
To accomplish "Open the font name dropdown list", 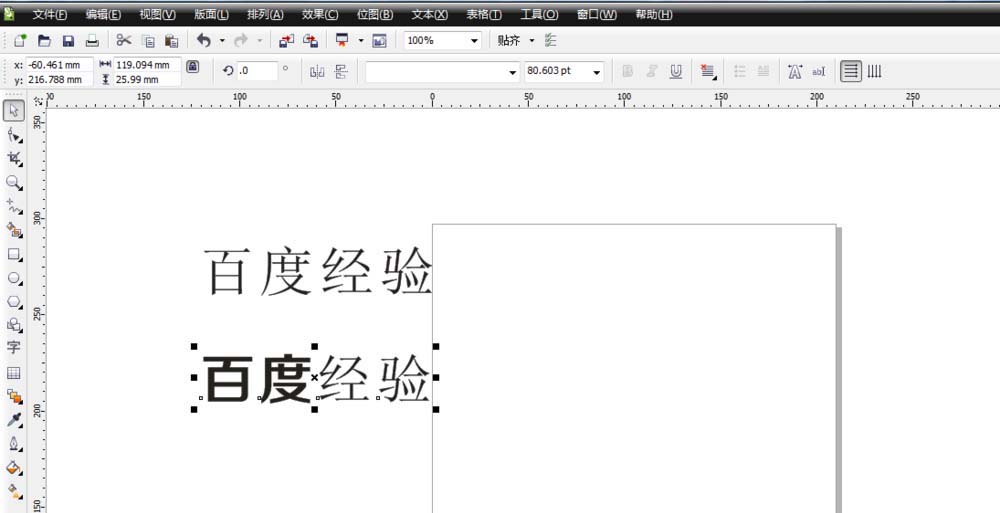I will (513, 72).
